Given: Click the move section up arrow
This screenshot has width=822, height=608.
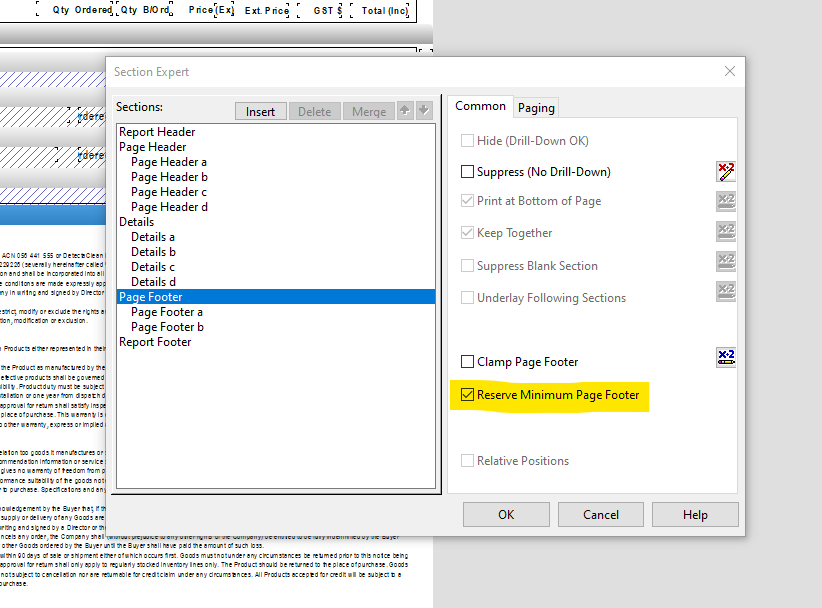Looking at the screenshot, I should click(x=405, y=111).
